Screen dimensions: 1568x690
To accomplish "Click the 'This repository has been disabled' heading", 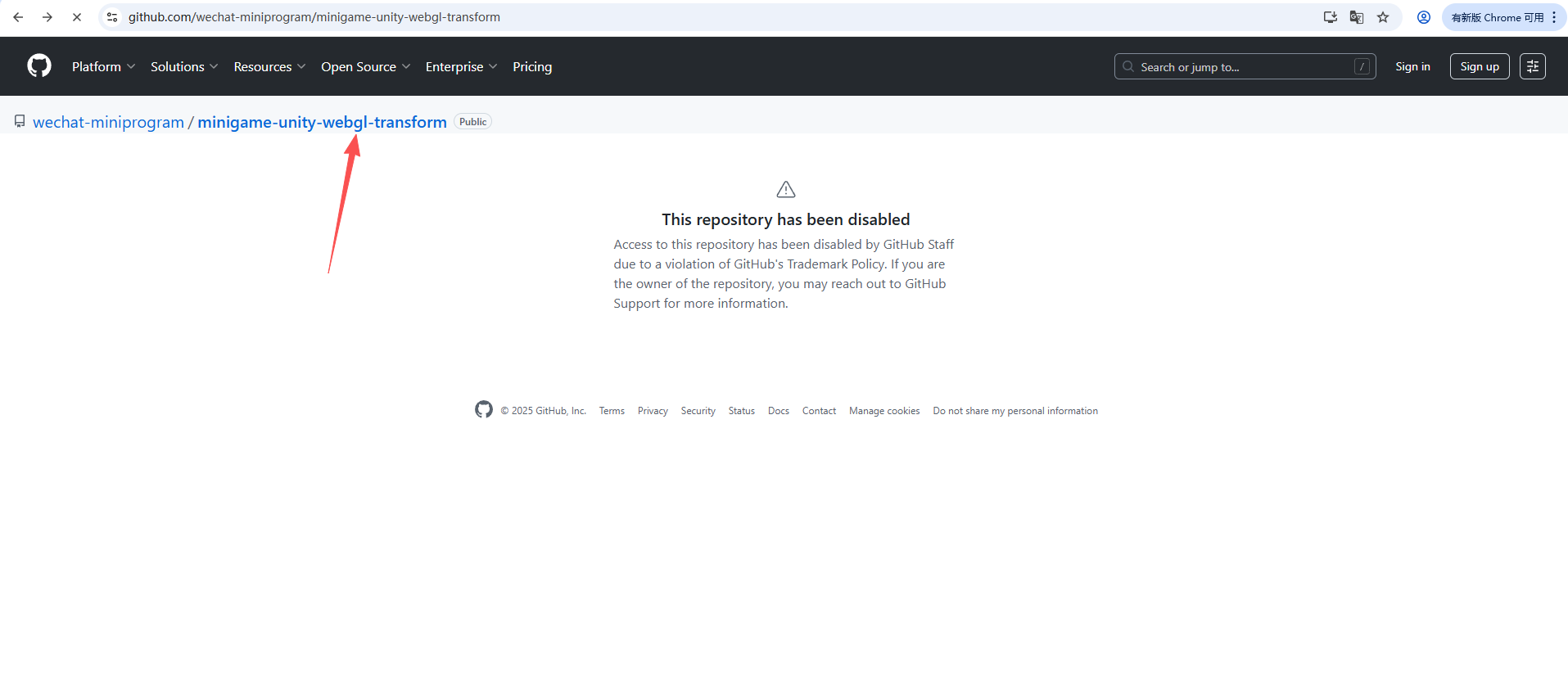I will (786, 219).
